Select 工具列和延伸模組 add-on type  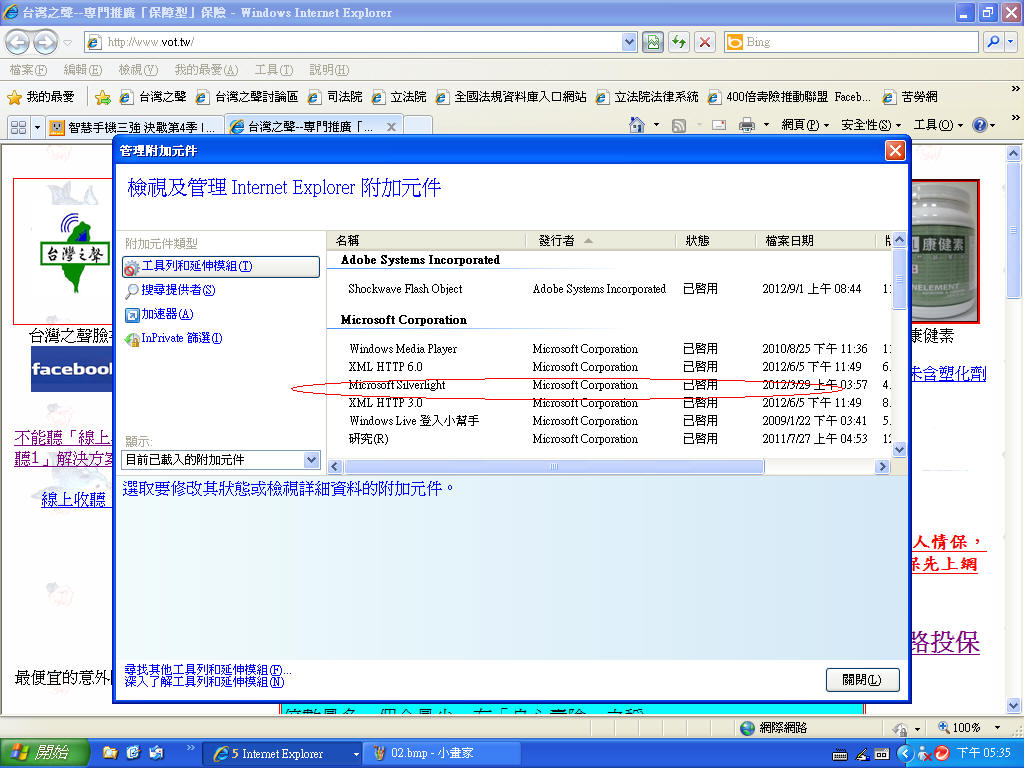coord(221,266)
